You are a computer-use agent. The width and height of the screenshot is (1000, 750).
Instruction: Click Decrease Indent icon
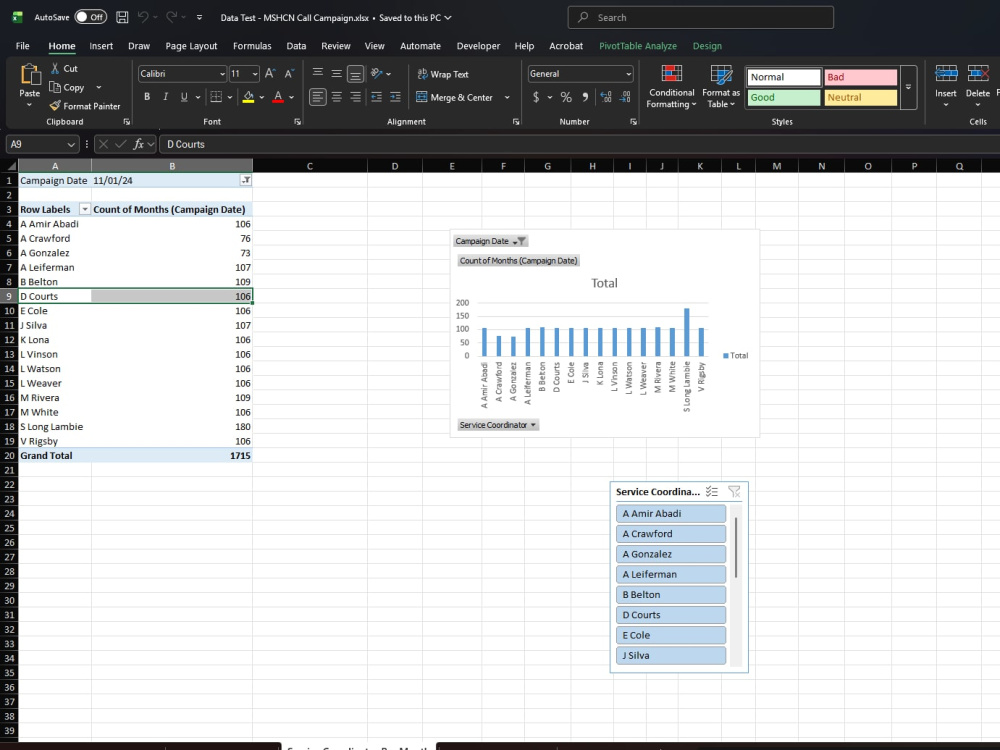coord(376,97)
